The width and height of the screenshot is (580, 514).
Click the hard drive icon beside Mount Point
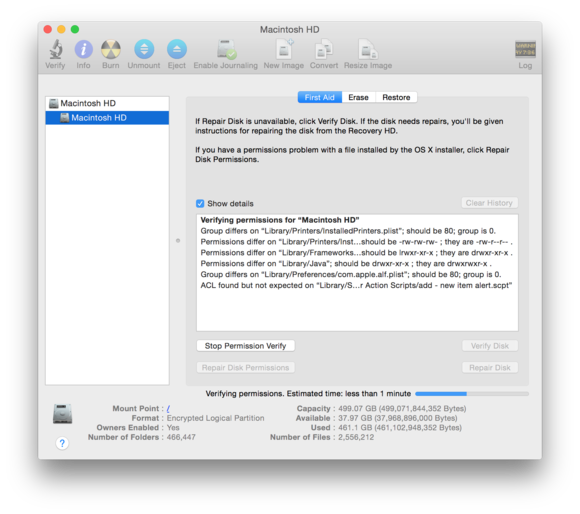(62, 414)
